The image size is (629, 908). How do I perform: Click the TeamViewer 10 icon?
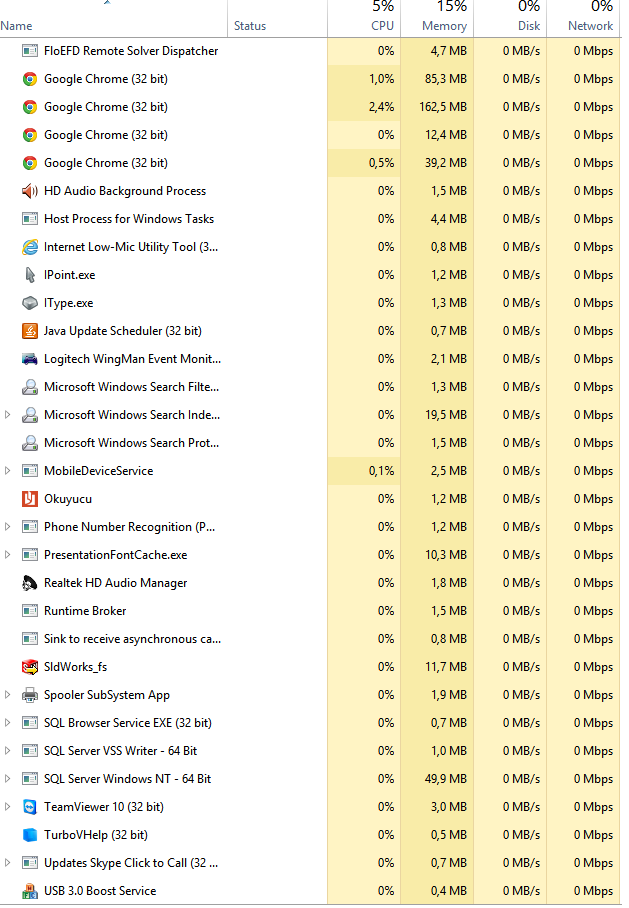tap(30, 807)
